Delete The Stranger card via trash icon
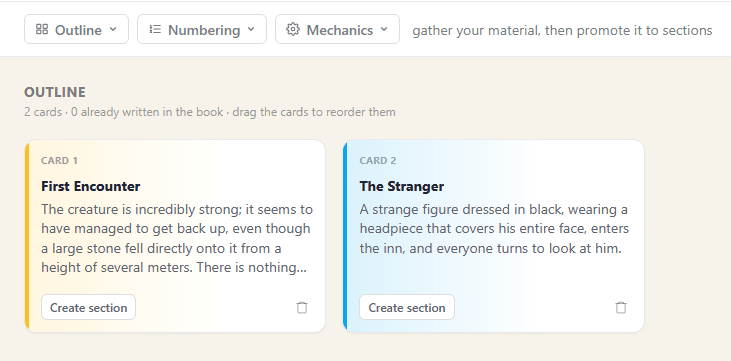This screenshot has height=361, width=731. 621,307
